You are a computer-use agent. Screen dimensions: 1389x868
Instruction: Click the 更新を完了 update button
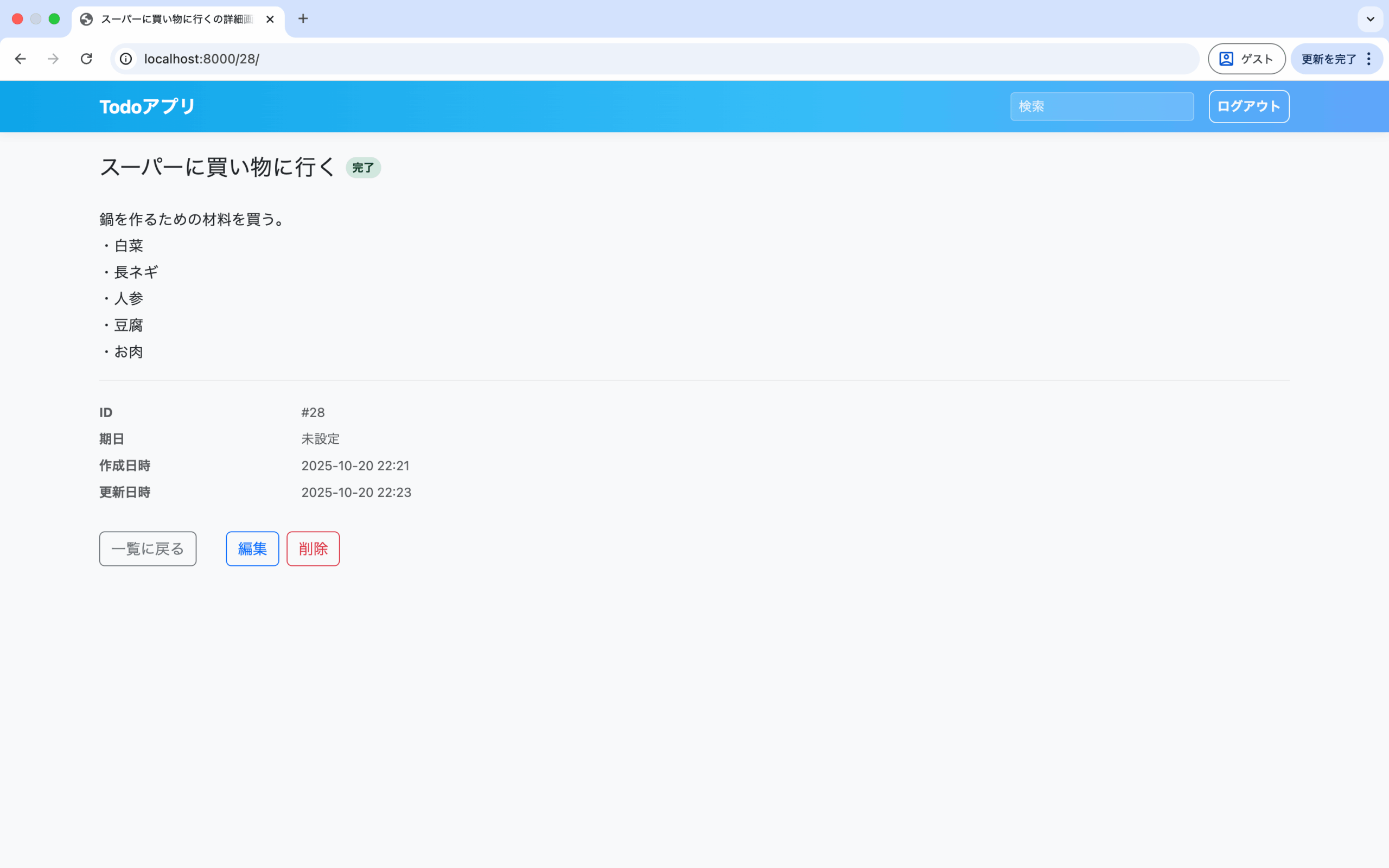1328,59
